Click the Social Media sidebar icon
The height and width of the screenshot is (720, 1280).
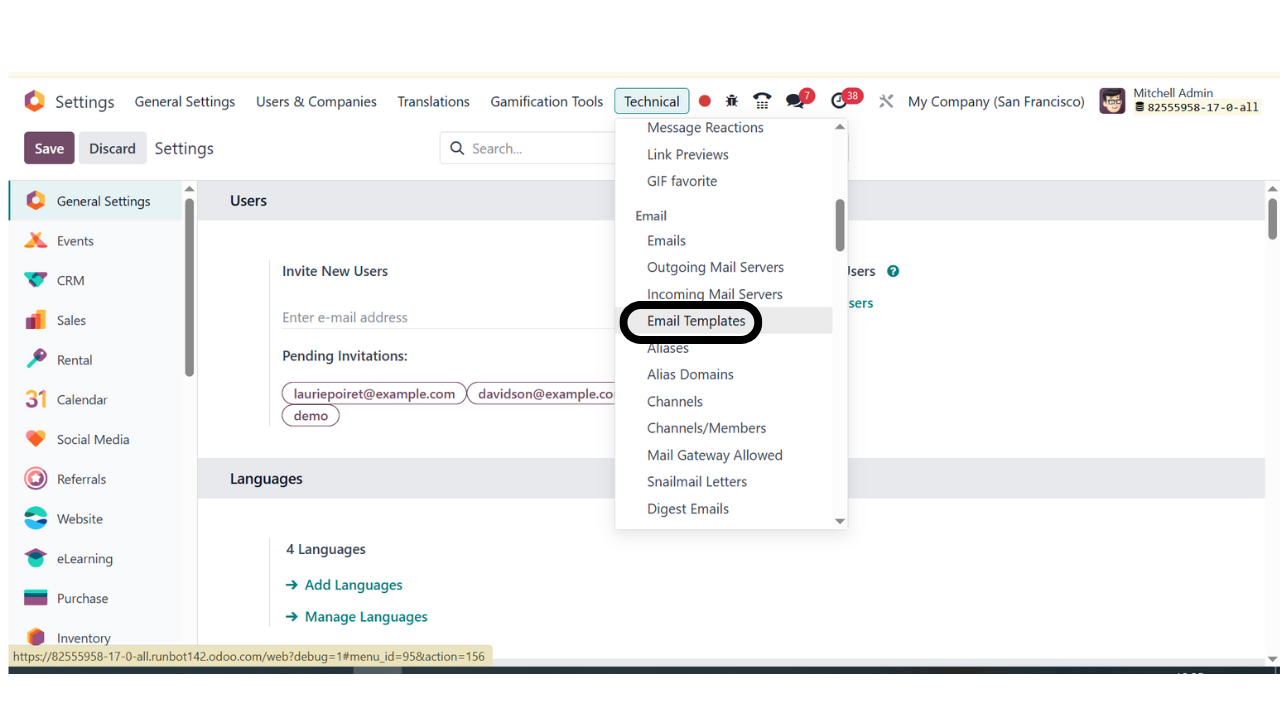click(x=36, y=439)
